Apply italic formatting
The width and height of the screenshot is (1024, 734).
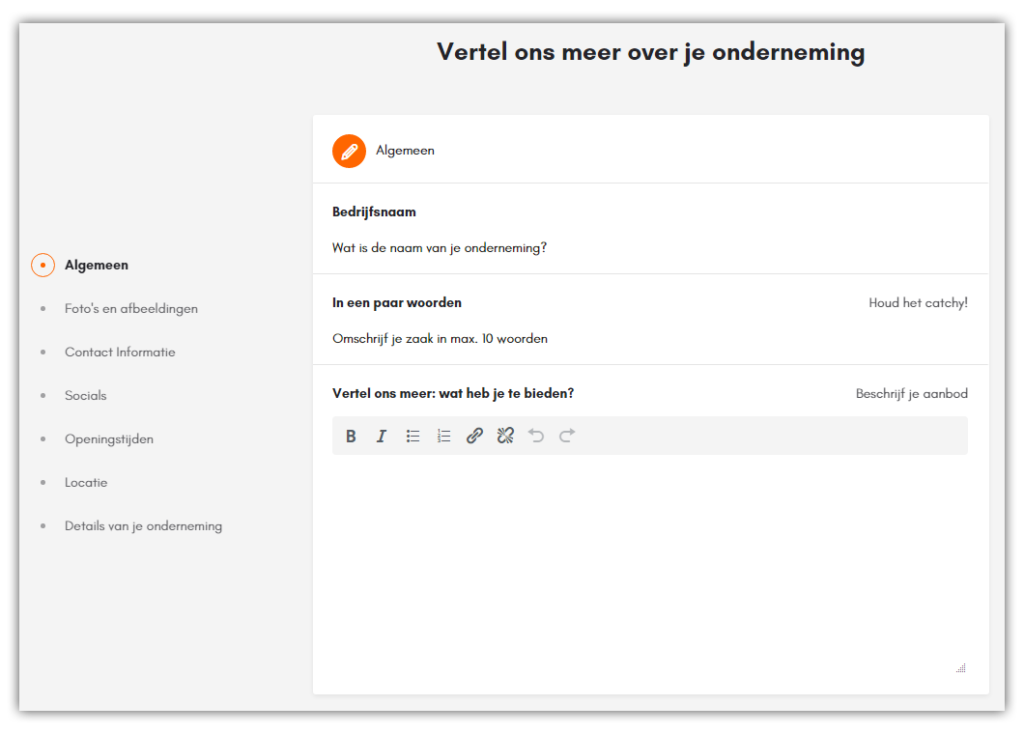381,435
